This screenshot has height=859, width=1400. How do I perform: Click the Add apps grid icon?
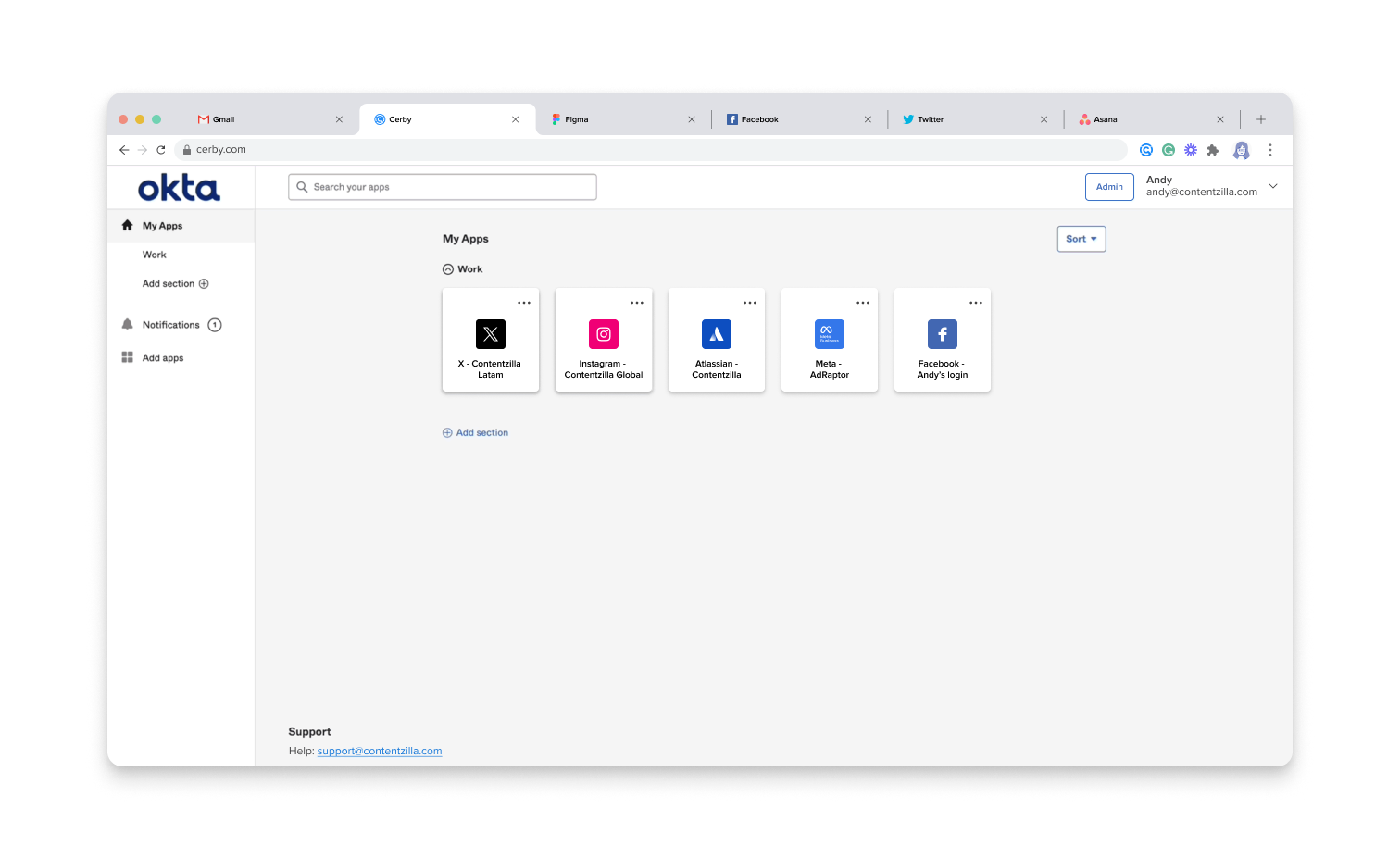click(x=128, y=357)
